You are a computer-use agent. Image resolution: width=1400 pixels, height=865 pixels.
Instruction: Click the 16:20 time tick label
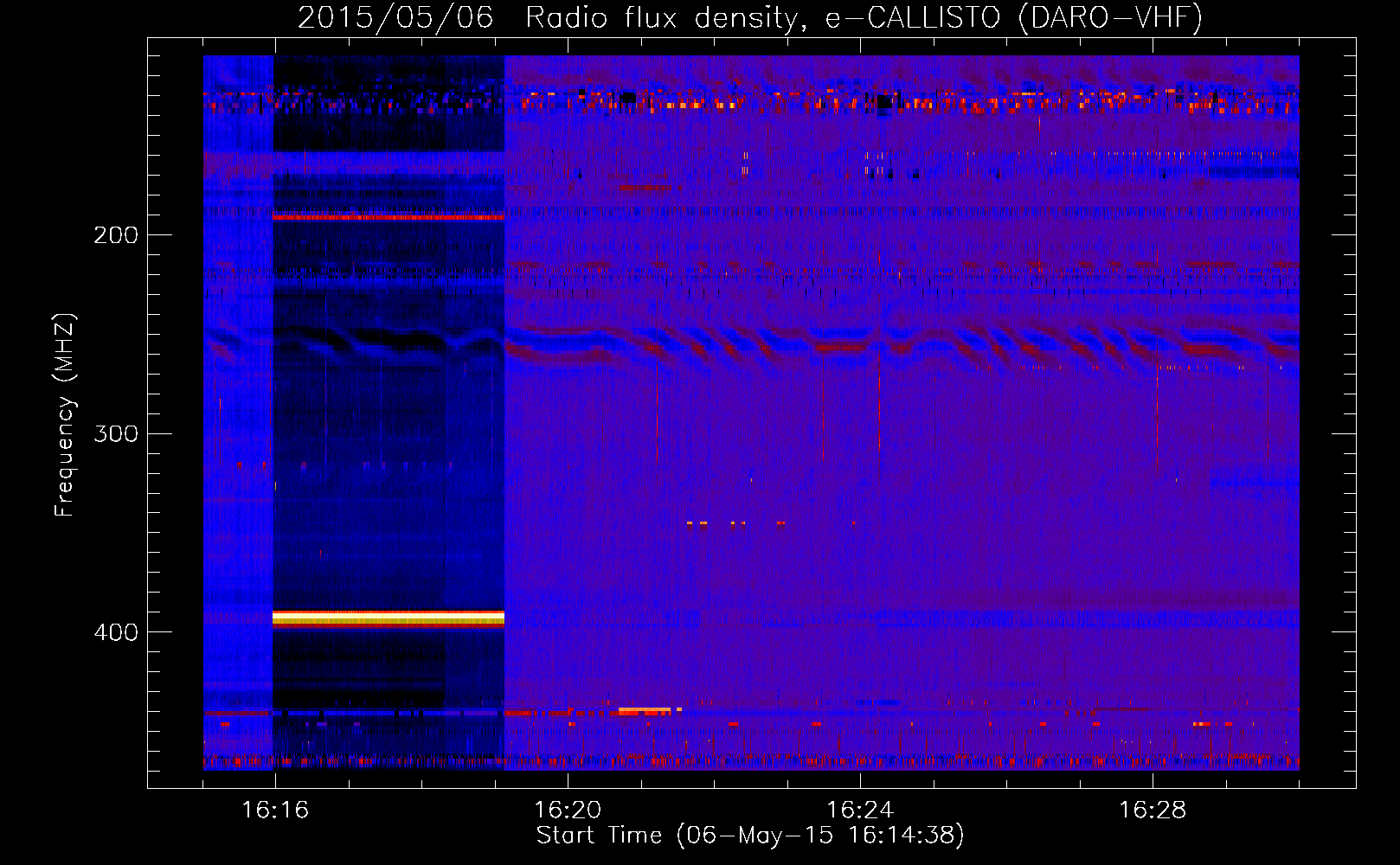[x=568, y=811]
